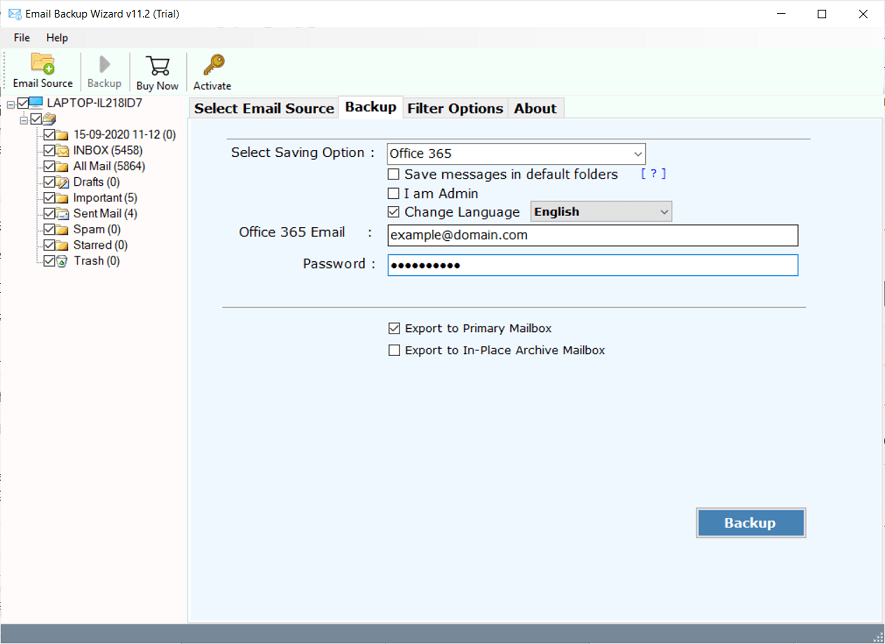Uncheck the mailbox account checkbox
The width and height of the screenshot is (885, 644).
36,119
